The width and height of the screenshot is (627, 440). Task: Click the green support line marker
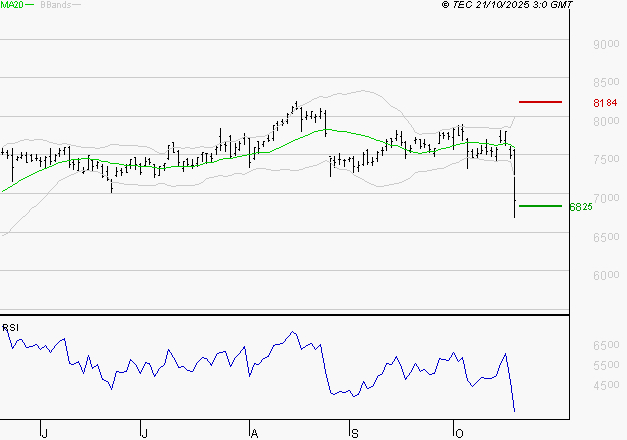coord(540,206)
